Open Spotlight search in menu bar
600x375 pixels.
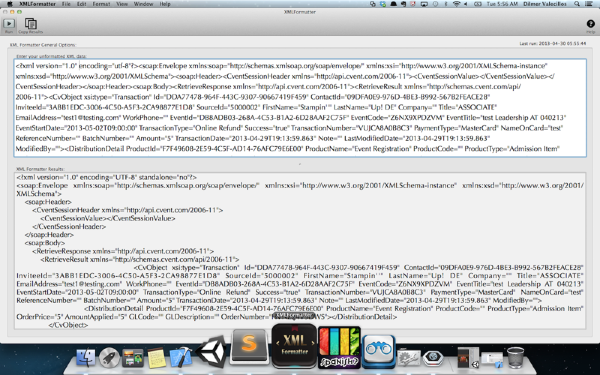[576, 4]
